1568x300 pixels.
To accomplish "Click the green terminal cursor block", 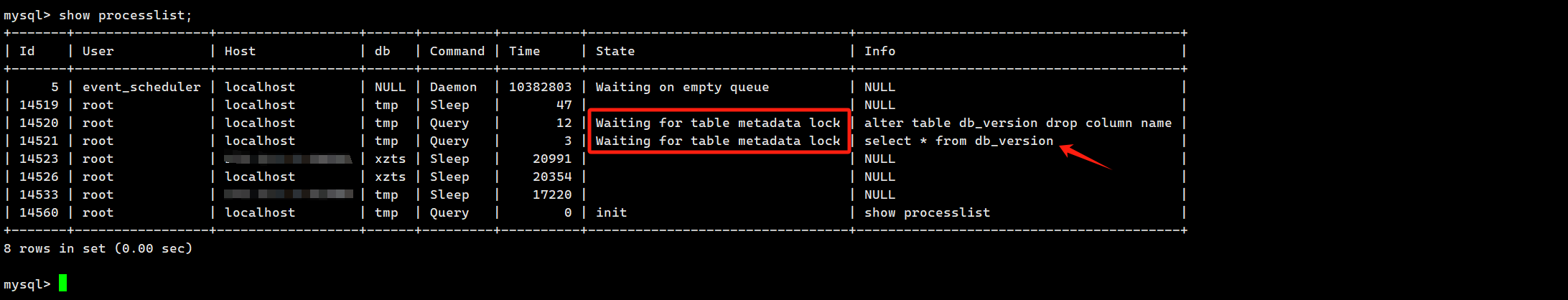I will (x=63, y=283).
